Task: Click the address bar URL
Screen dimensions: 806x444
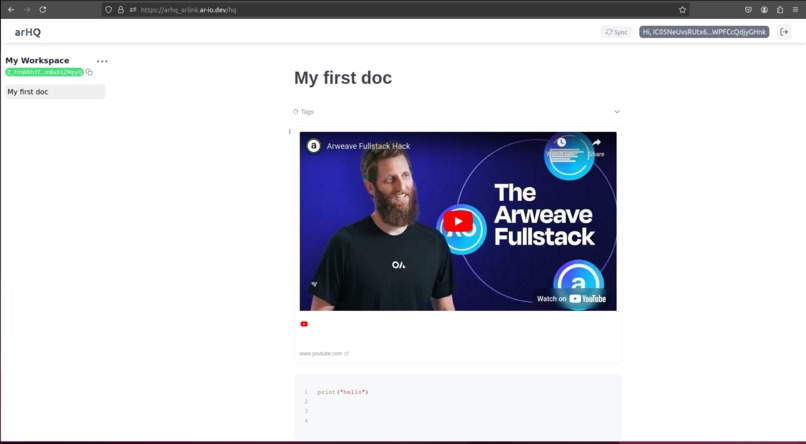Action: point(188,9)
